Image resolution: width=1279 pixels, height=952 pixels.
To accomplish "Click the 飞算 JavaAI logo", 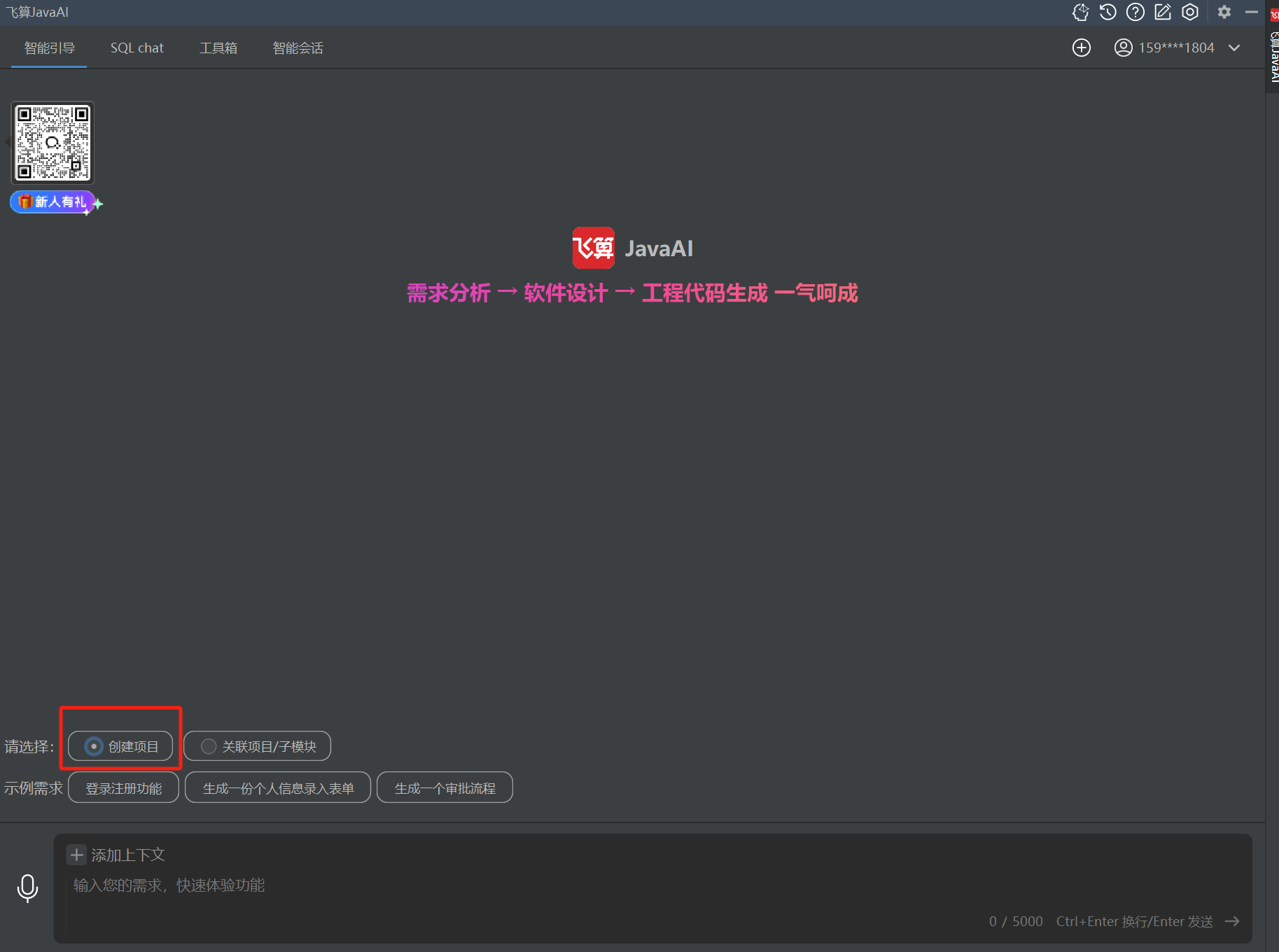I will coord(632,248).
